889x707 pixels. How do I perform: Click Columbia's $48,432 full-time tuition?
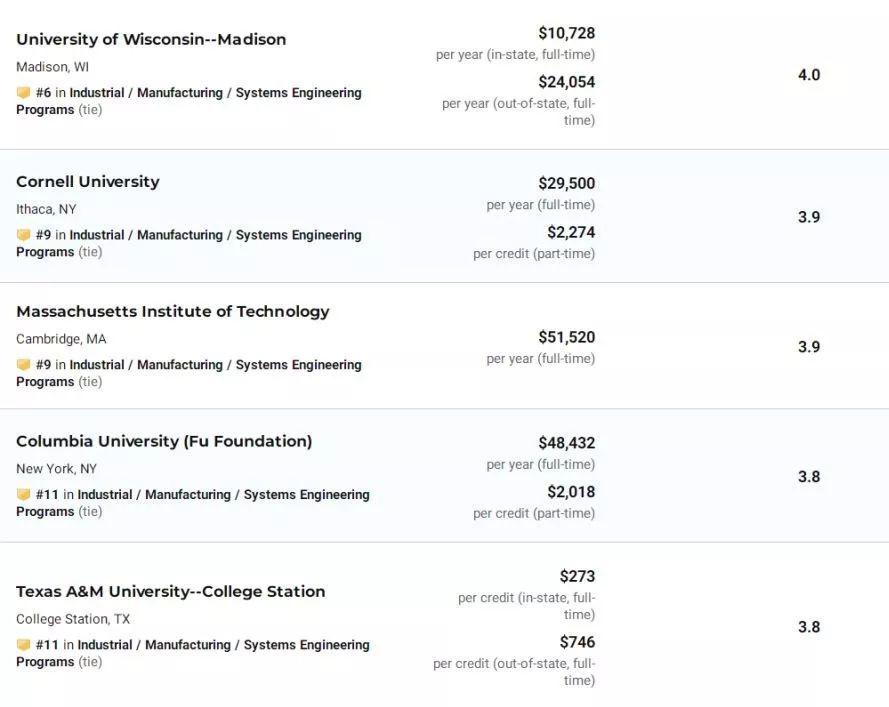566,443
